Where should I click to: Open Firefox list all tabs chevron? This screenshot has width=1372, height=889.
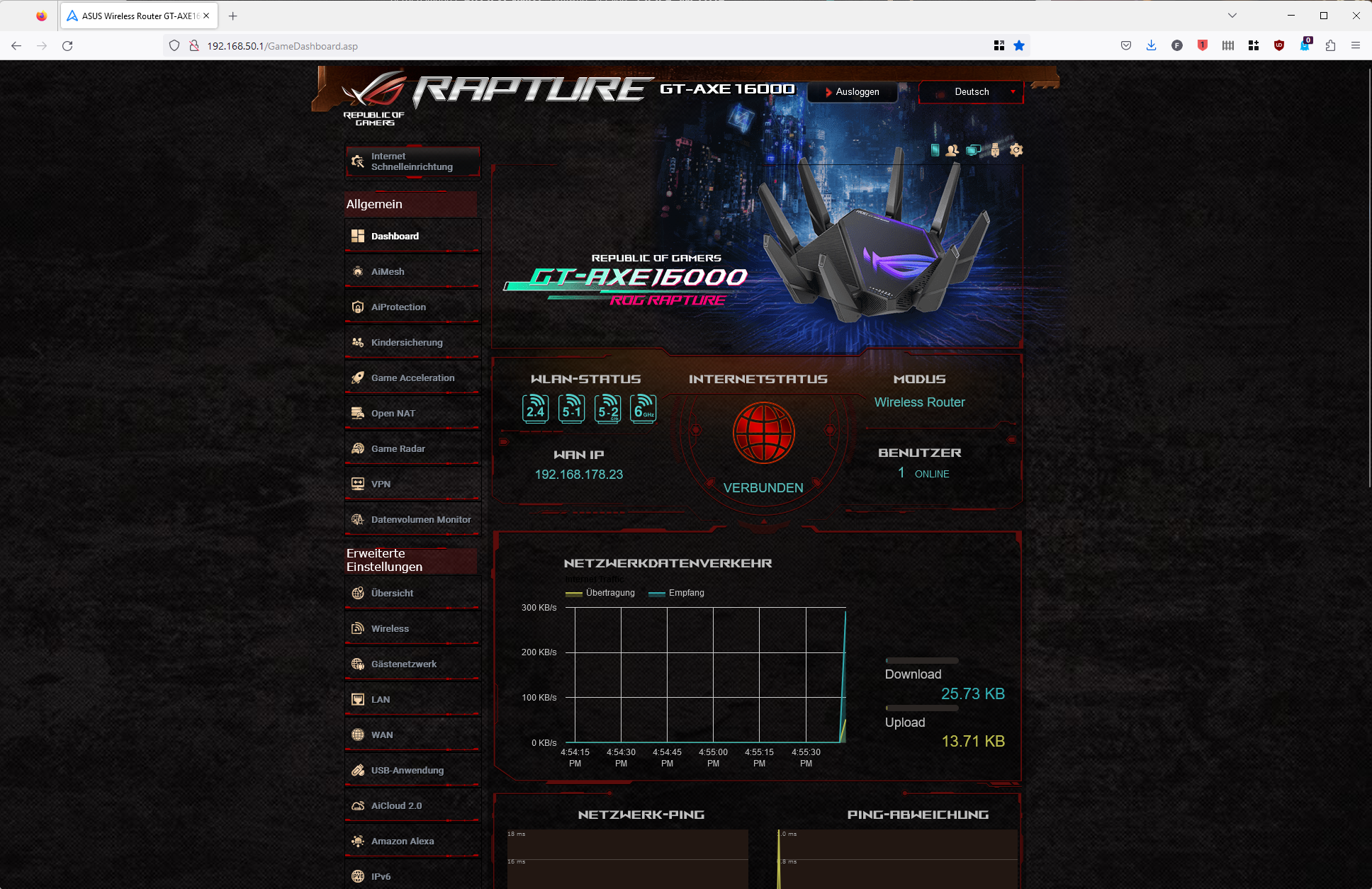pos(1232,16)
